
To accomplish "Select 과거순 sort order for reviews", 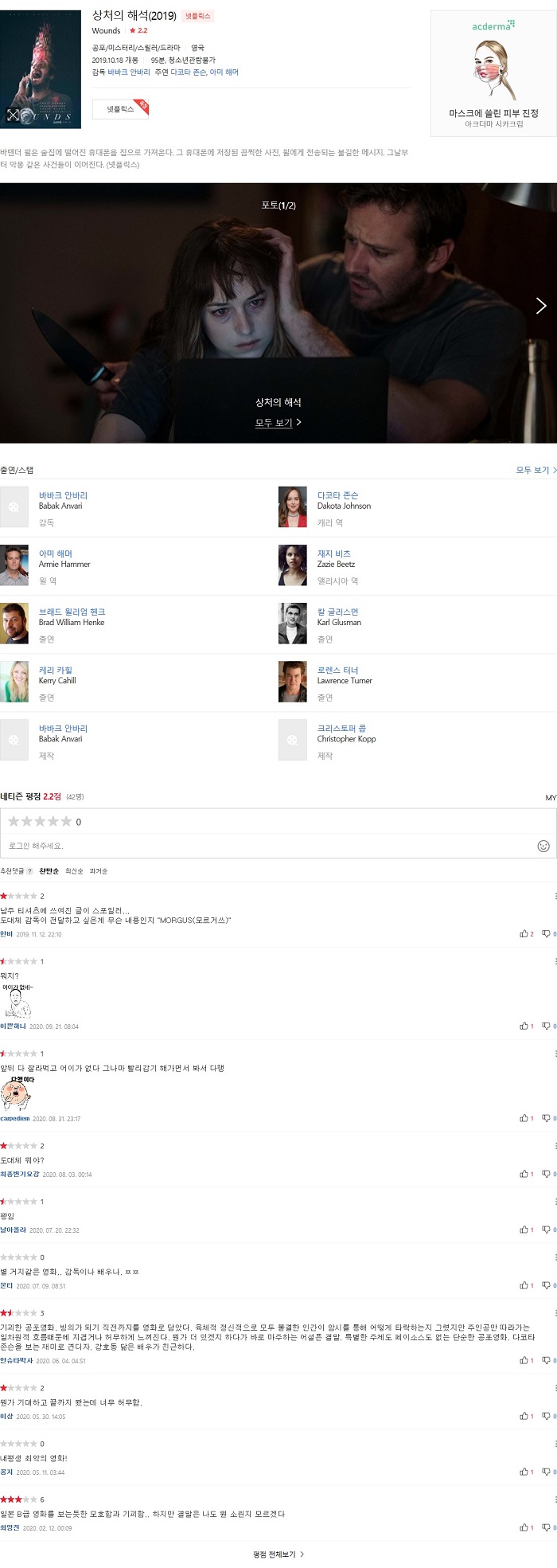I will tap(98, 871).
